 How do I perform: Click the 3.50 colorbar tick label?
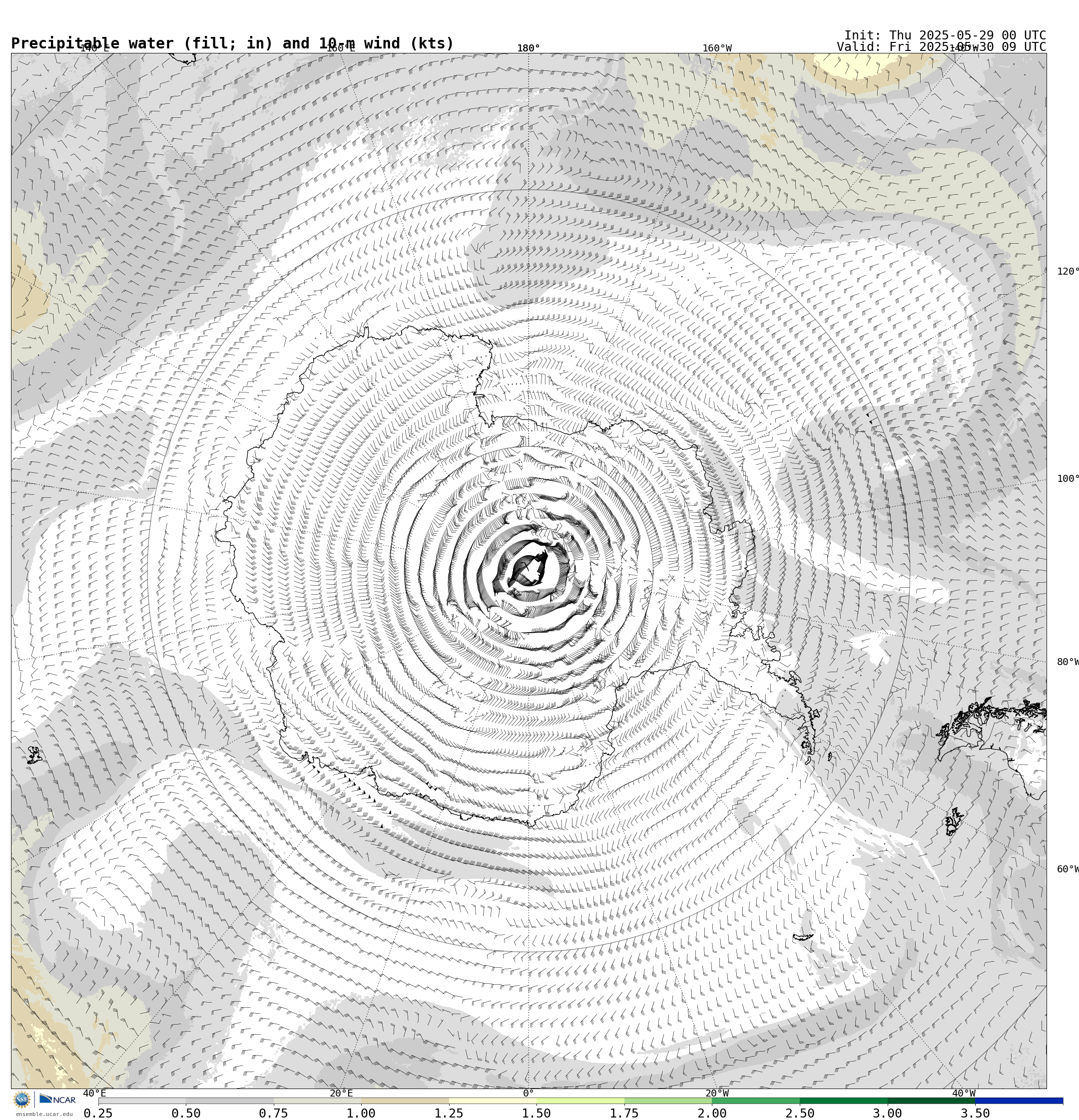tap(976, 1113)
